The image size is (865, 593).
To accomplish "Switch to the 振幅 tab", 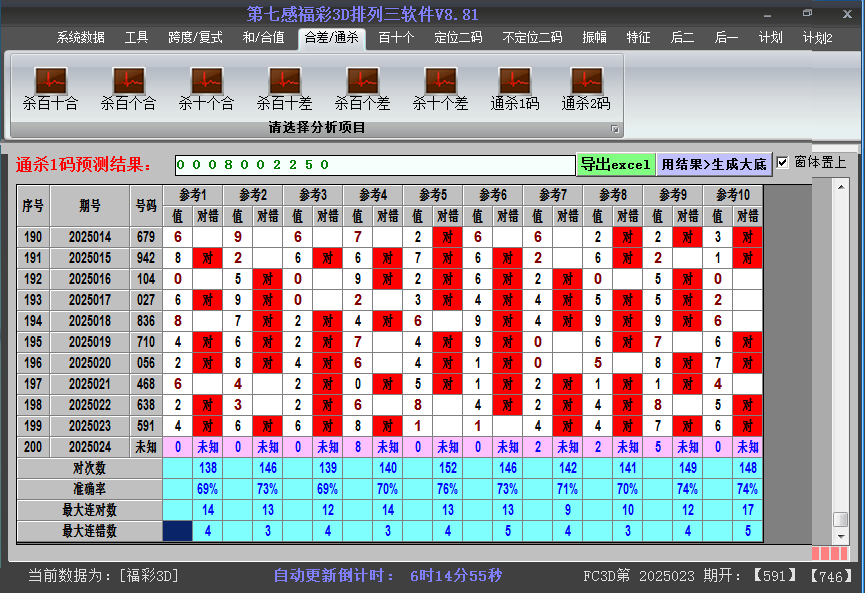I will [595, 38].
